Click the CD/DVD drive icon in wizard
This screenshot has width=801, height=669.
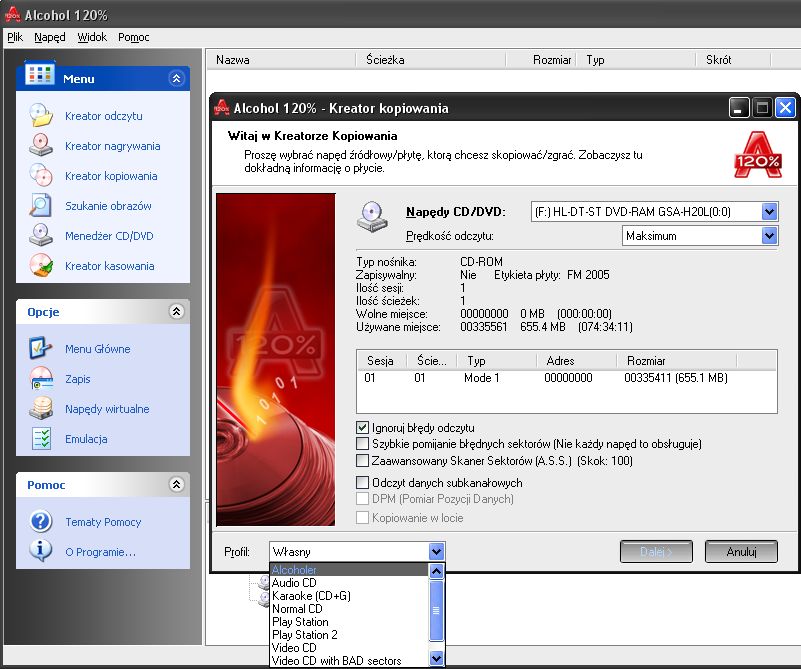[372, 217]
